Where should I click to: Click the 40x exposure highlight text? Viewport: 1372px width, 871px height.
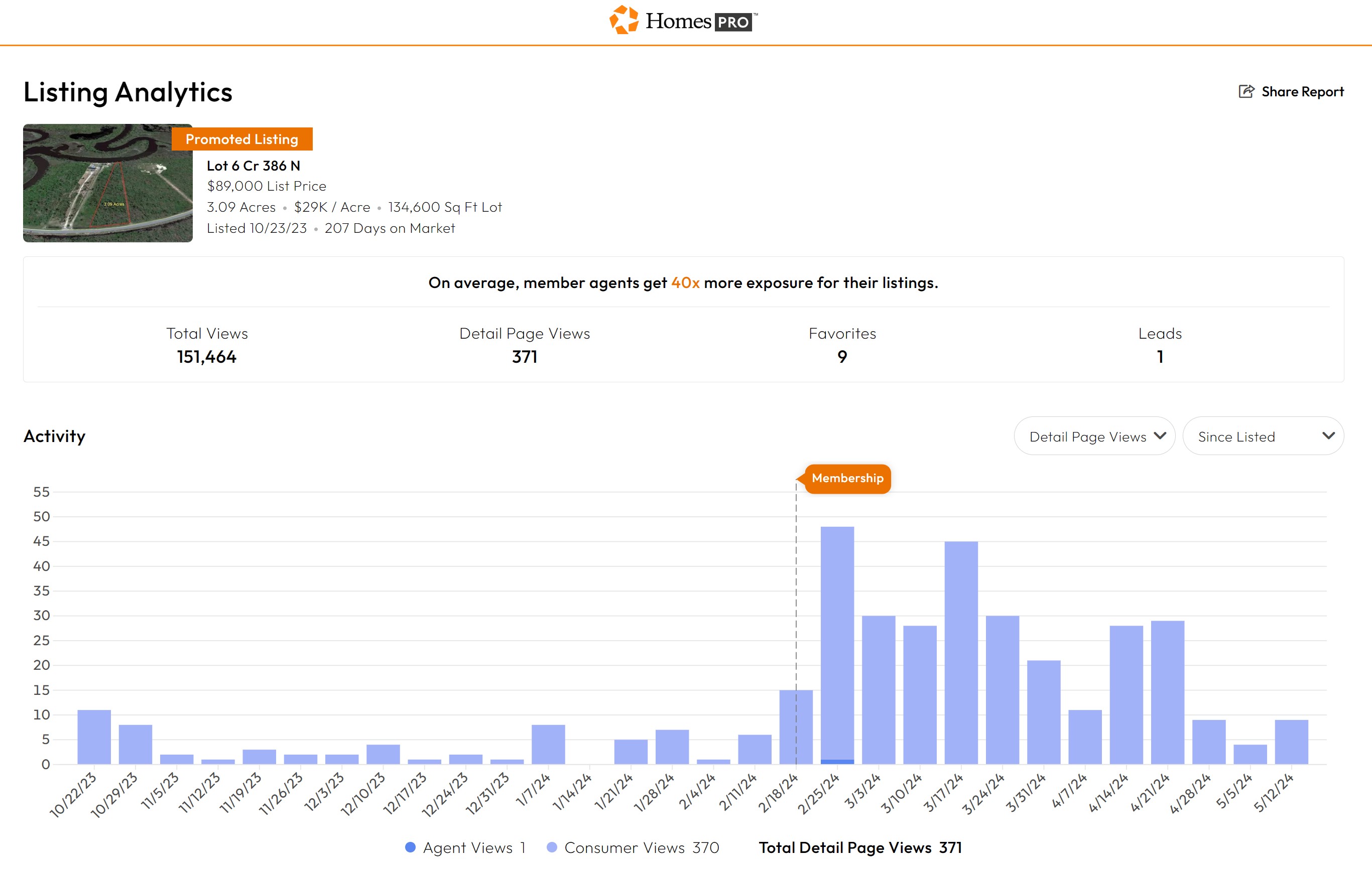coord(685,283)
